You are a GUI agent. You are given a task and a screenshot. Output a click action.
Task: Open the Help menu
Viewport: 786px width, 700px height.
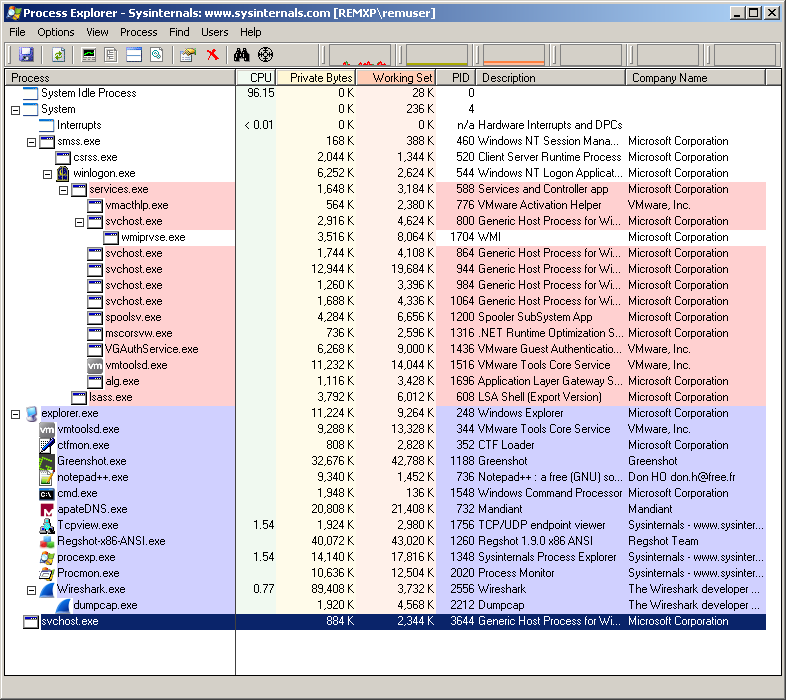tap(251, 32)
